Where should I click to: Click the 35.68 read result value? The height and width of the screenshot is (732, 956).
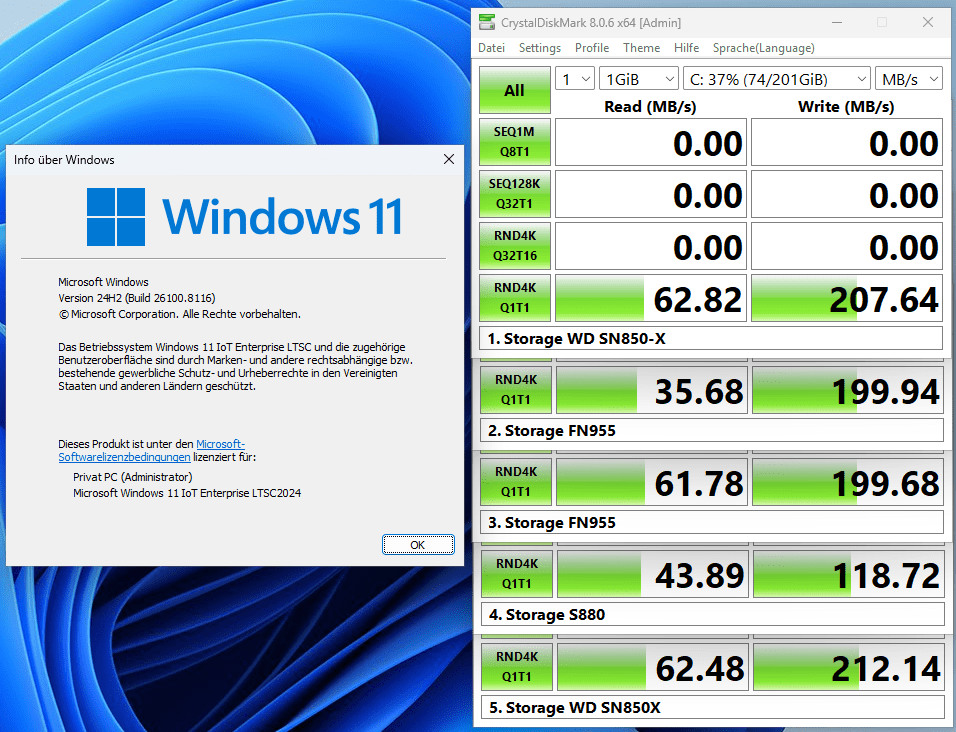click(x=652, y=390)
